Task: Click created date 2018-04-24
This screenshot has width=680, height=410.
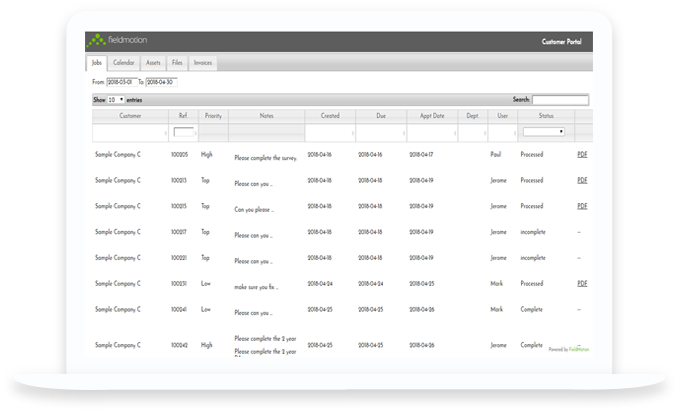Action: [x=320, y=283]
